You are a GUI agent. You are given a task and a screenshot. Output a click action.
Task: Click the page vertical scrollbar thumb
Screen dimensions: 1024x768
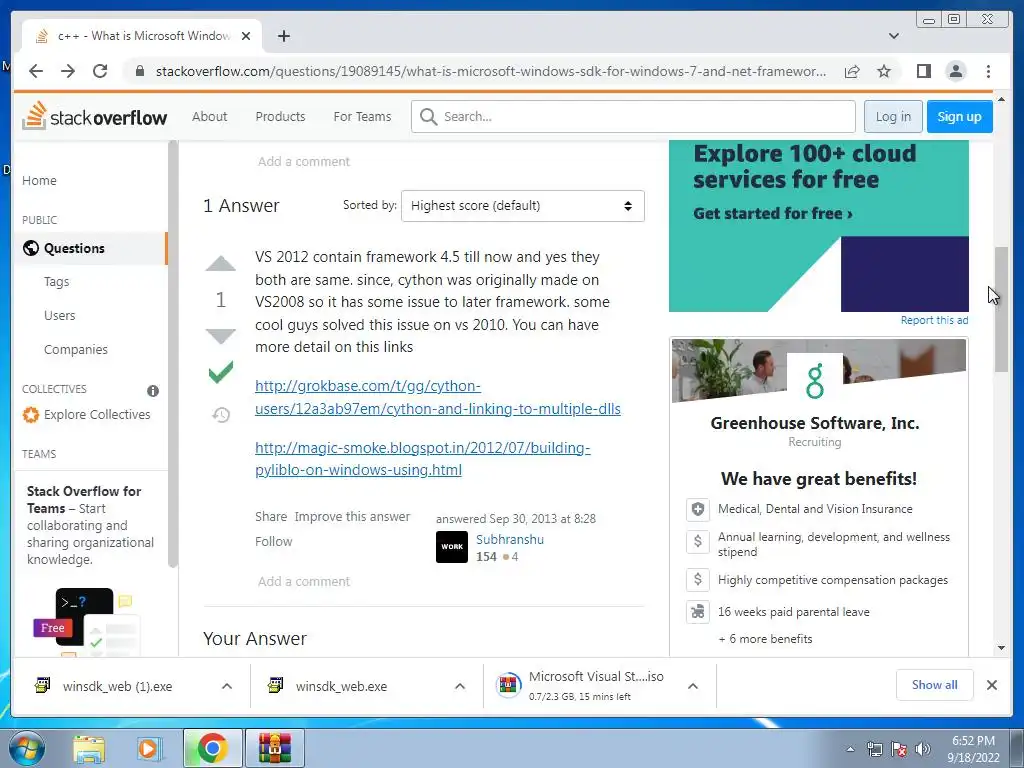tap(1001, 310)
